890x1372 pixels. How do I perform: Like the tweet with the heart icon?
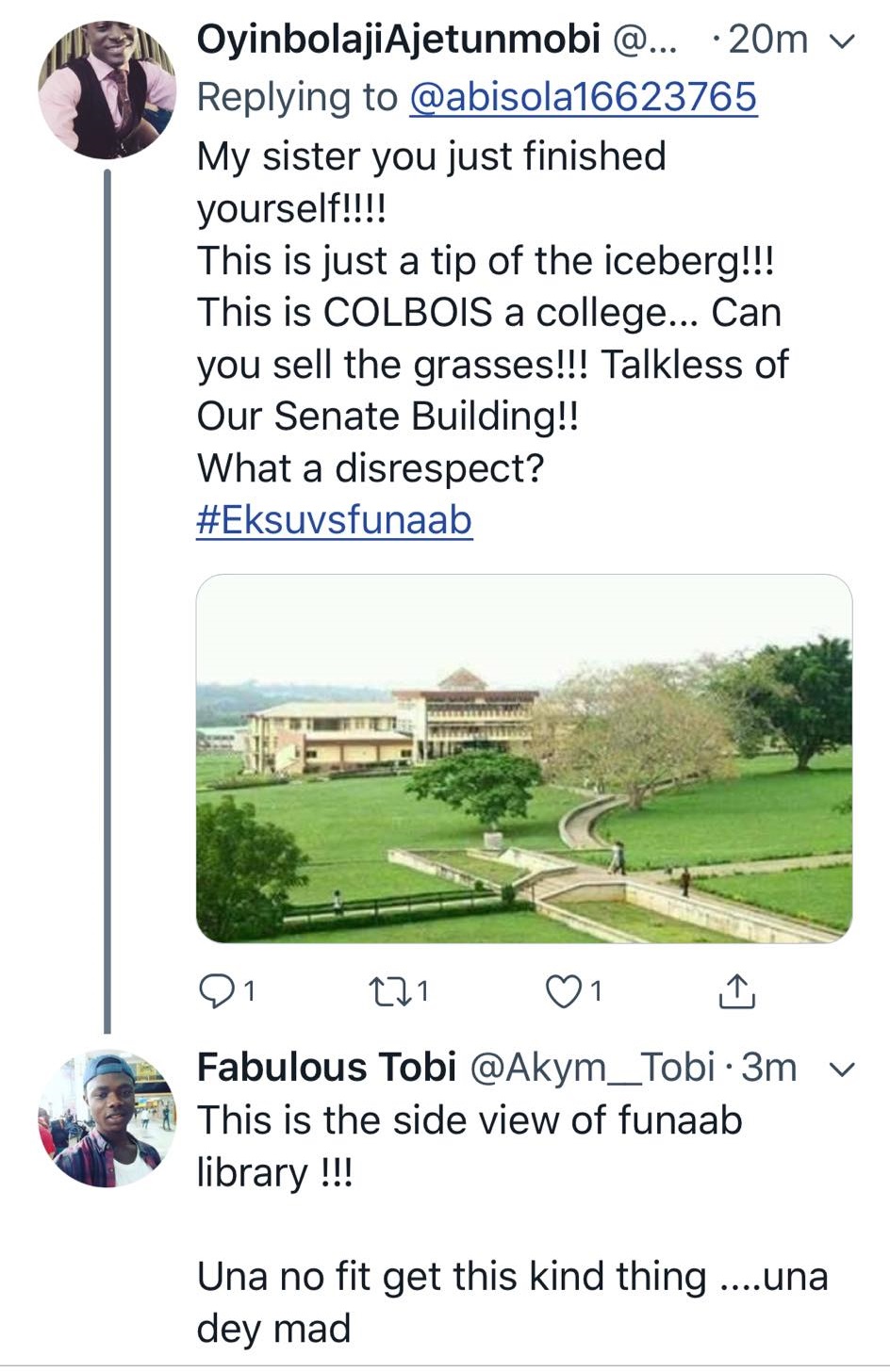click(564, 990)
